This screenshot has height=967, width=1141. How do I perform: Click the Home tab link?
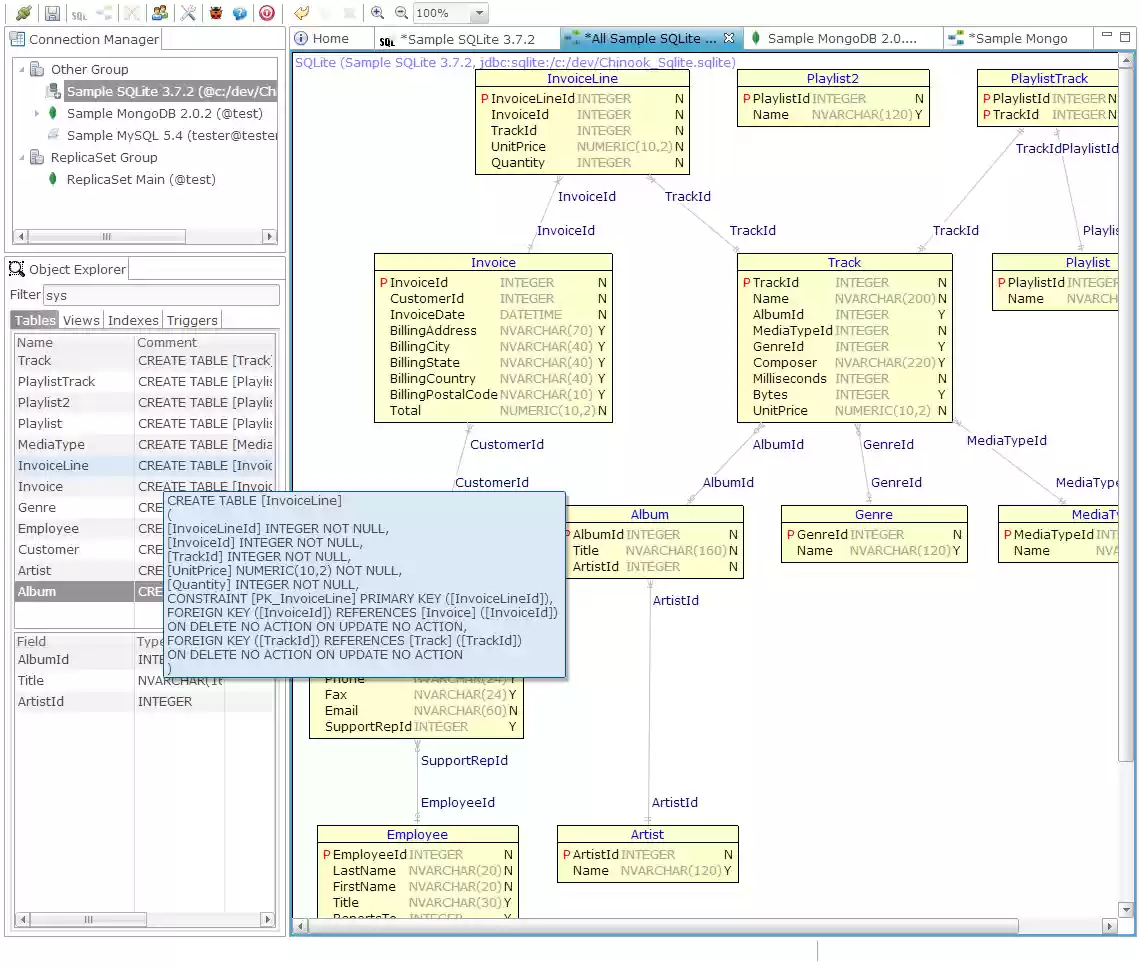point(331,37)
